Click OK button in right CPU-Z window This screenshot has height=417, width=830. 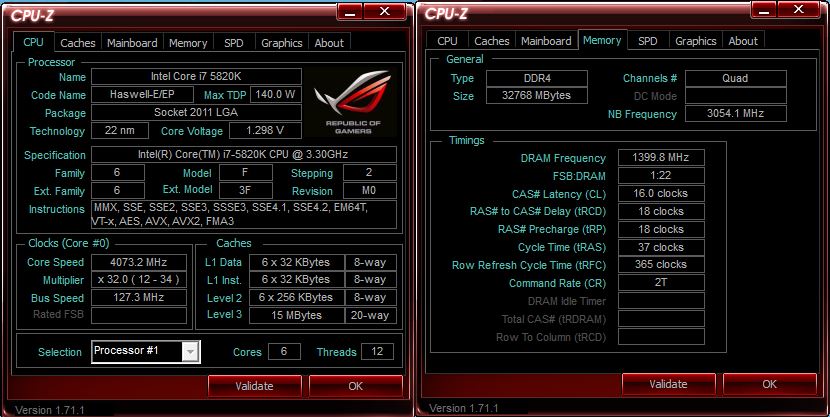(x=770, y=384)
